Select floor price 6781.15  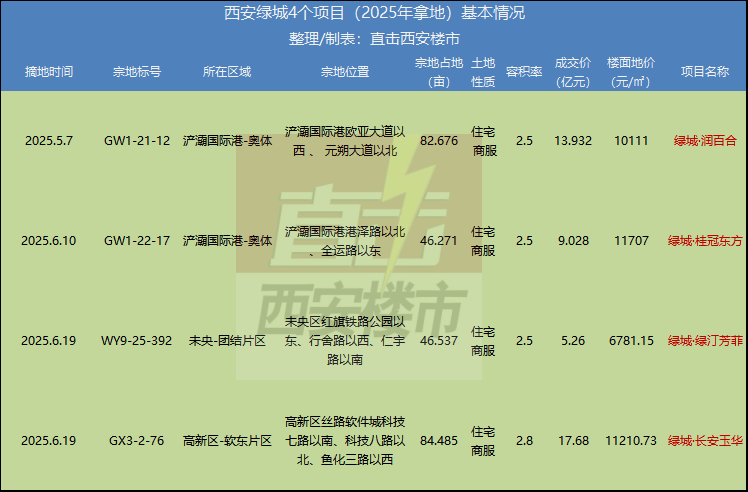tap(631, 341)
